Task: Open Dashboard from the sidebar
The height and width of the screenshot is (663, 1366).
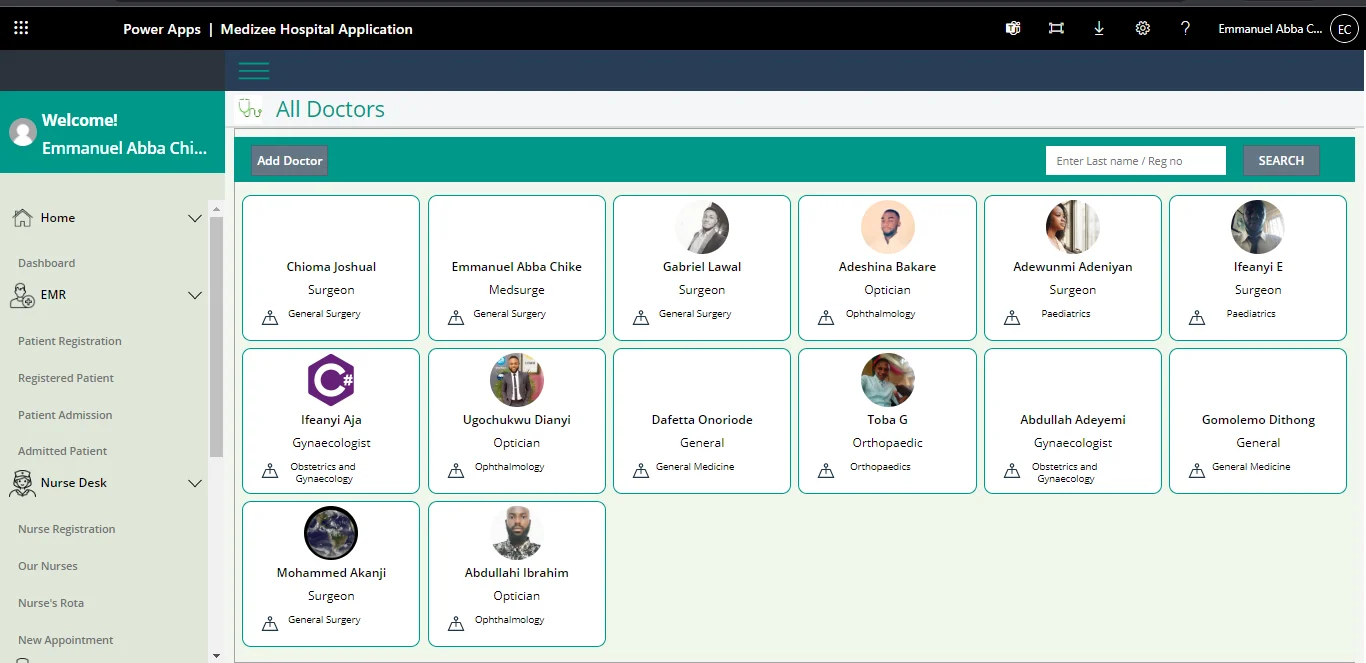Action: coord(47,263)
